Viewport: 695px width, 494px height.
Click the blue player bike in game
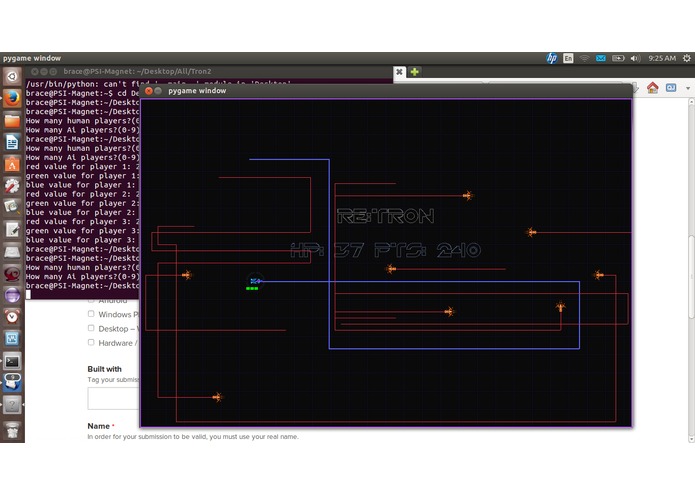coord(255,281)
